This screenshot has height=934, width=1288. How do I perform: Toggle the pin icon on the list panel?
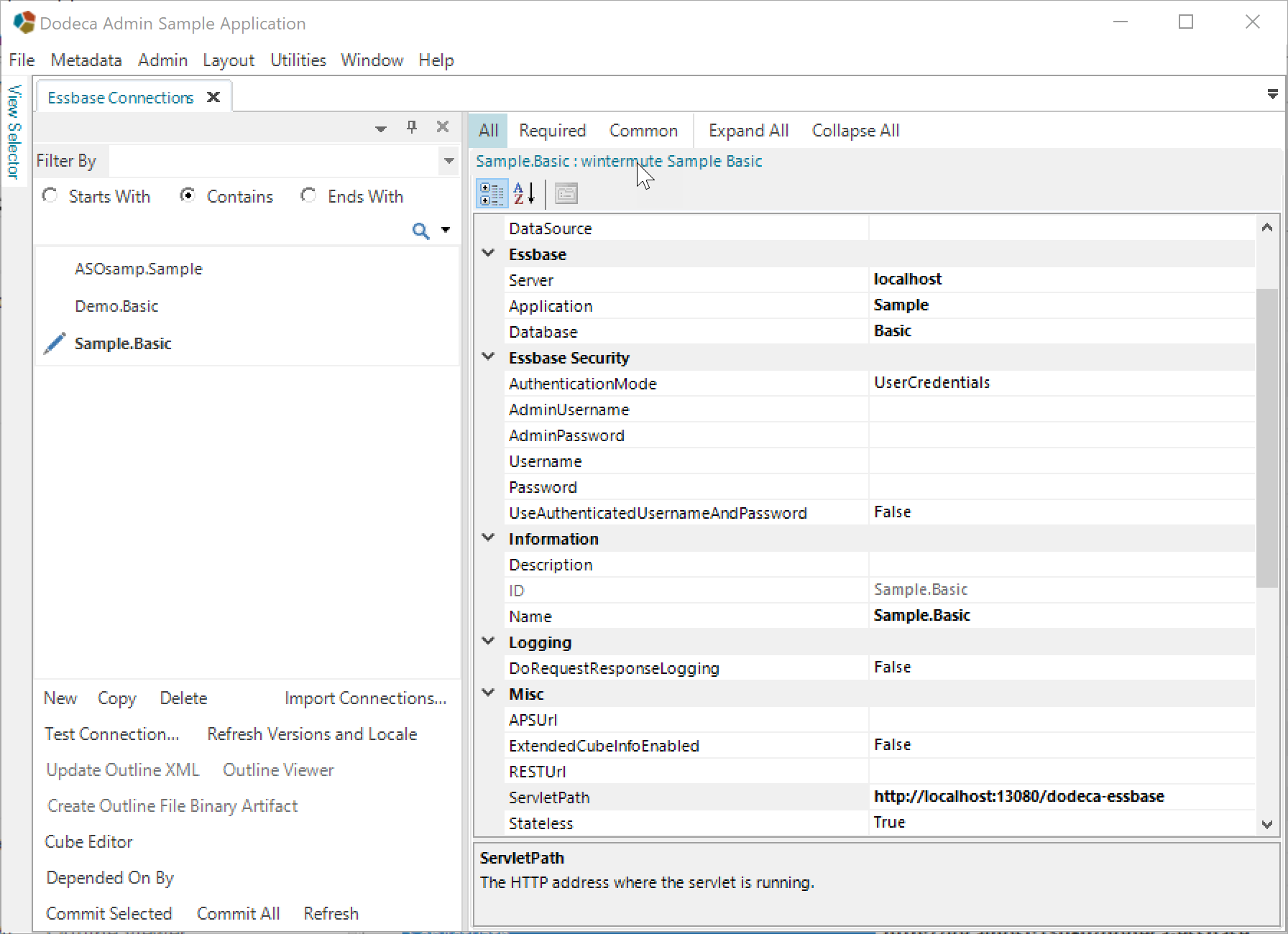coord(412,127)
